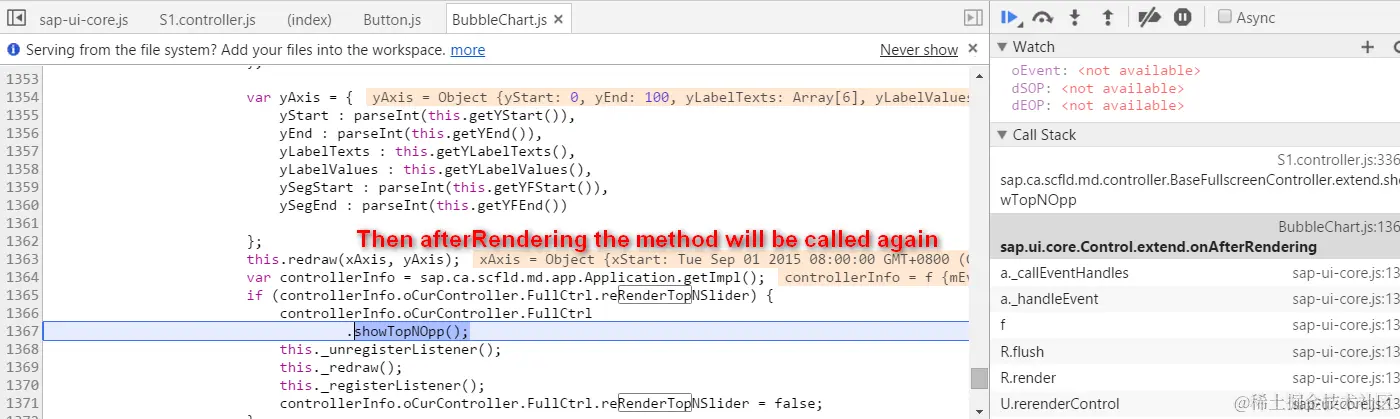The width and height of the screenshot is (1400, 419).
Task: Select the showTopNOpp call stack frame
Action: (1195, 180)
